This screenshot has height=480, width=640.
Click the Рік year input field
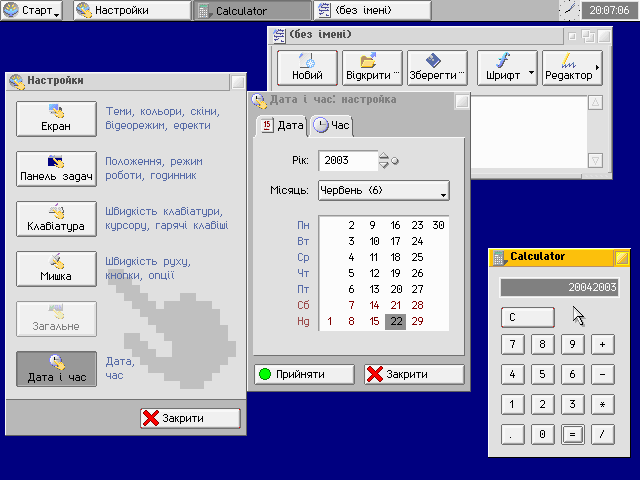pos(346,160)
